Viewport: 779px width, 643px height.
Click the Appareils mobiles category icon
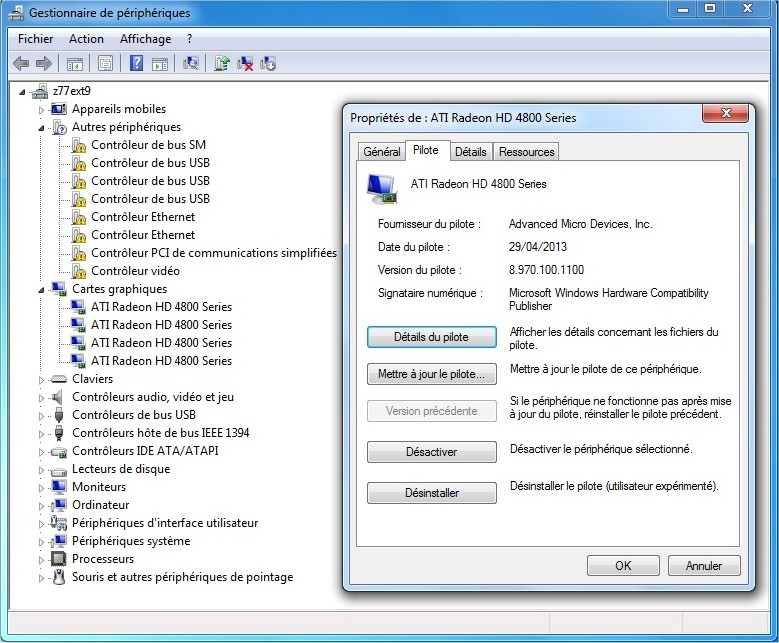[x=59, y=109]
